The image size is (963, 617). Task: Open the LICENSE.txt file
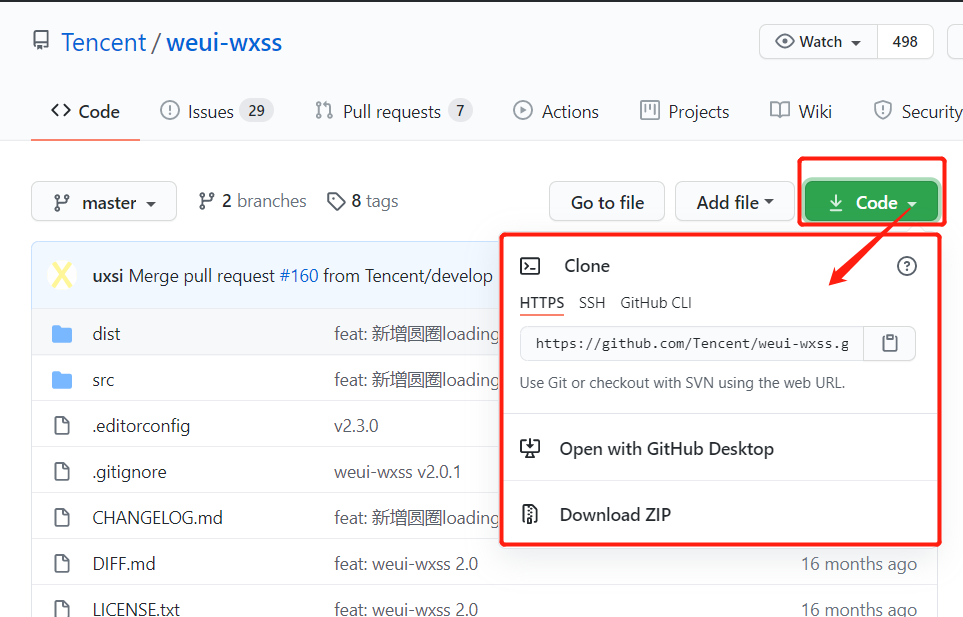136,609
